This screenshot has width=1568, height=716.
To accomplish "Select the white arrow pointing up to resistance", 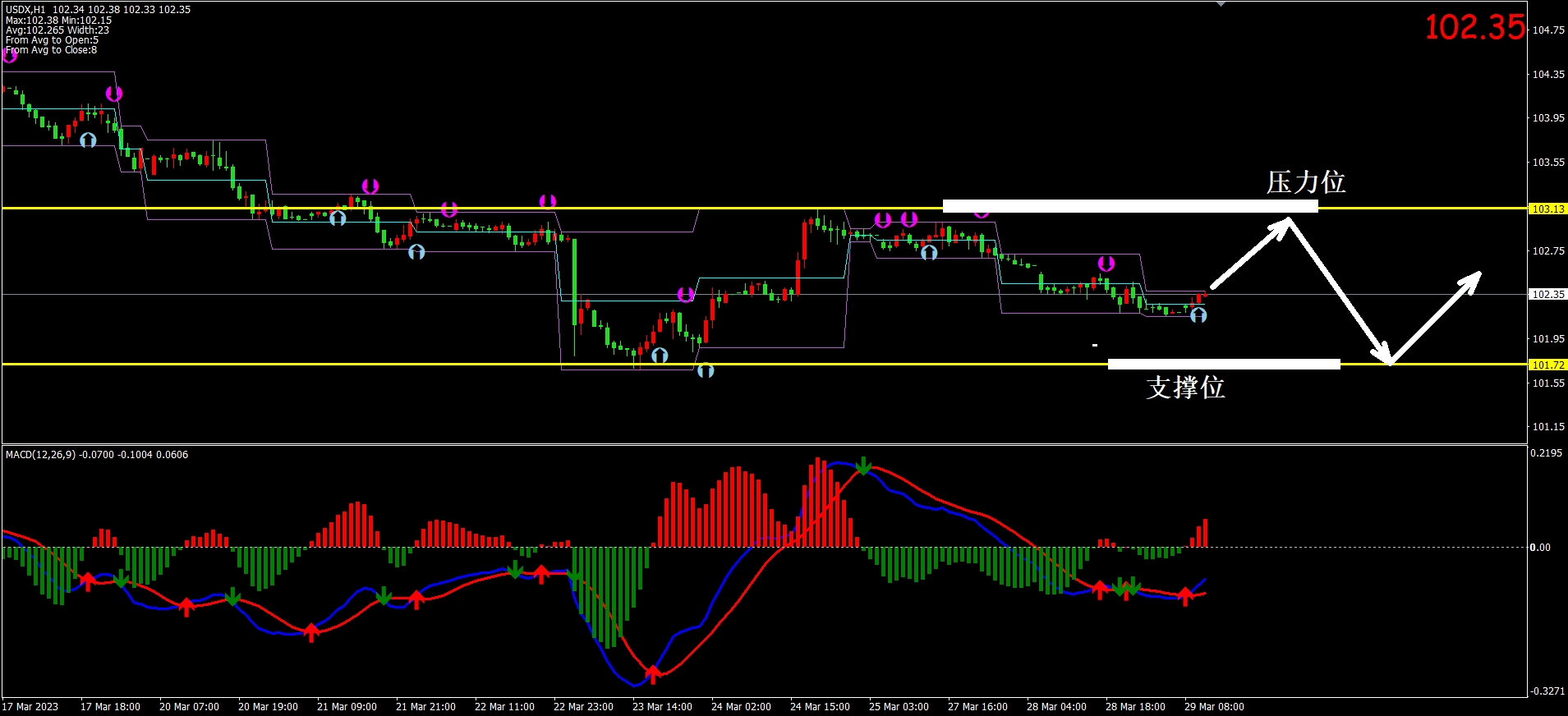I will click(x=1250, y=253).
